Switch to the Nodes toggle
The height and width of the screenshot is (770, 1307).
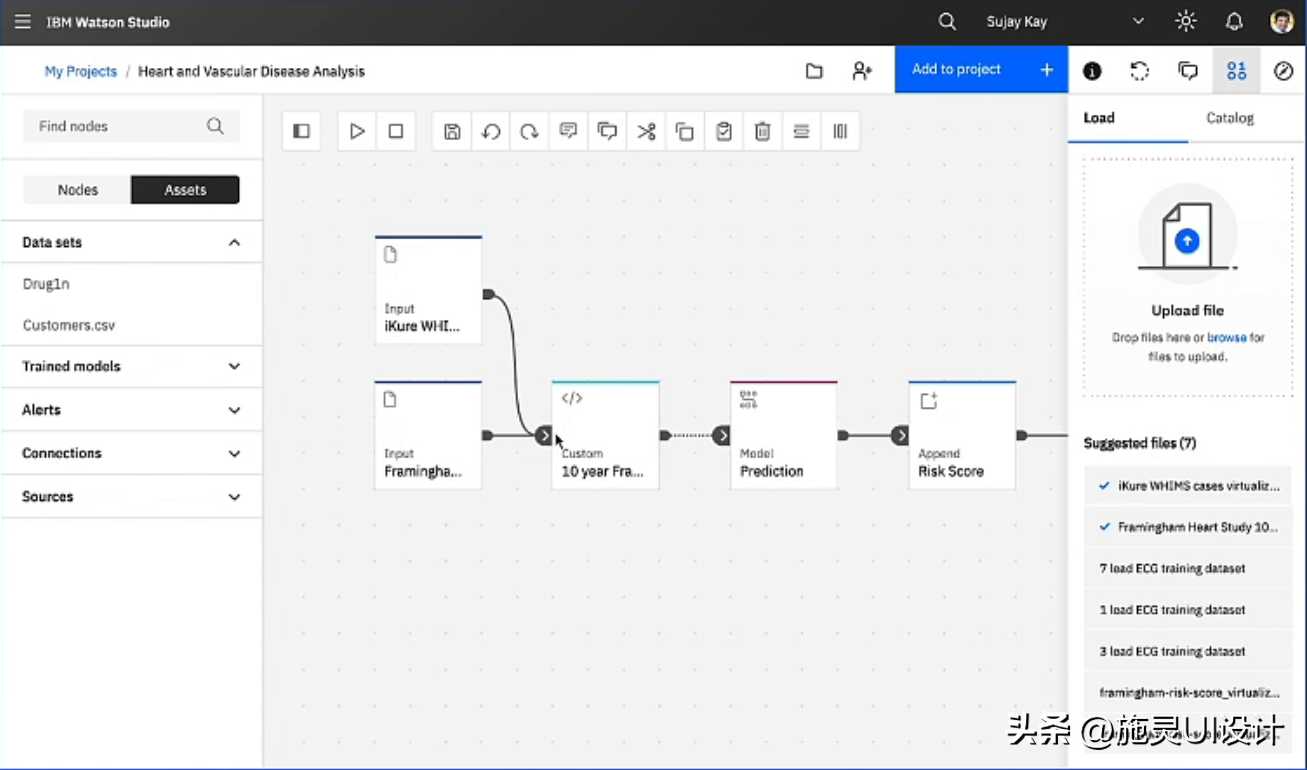(77, 190)
